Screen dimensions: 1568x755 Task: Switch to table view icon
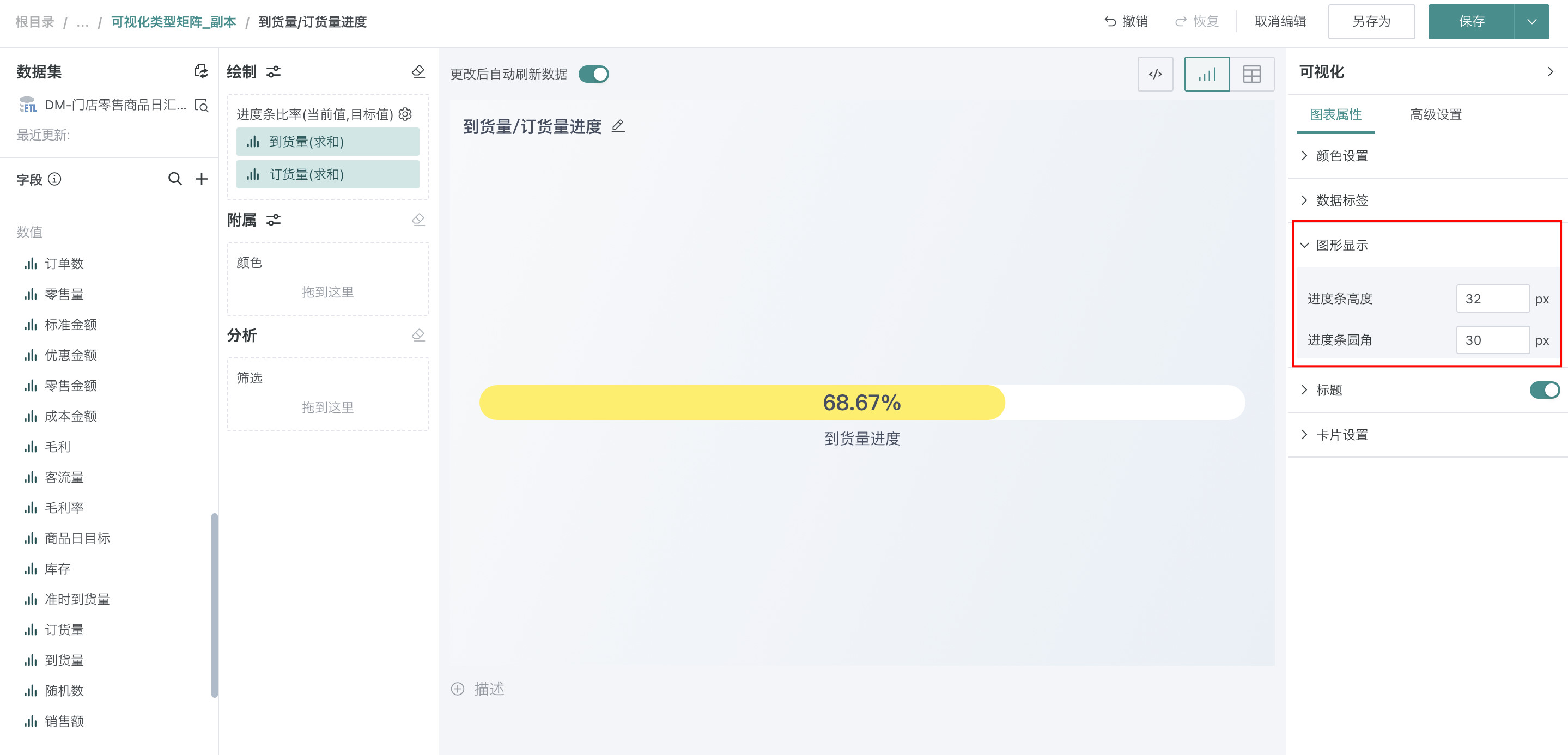pos(1251,74)
